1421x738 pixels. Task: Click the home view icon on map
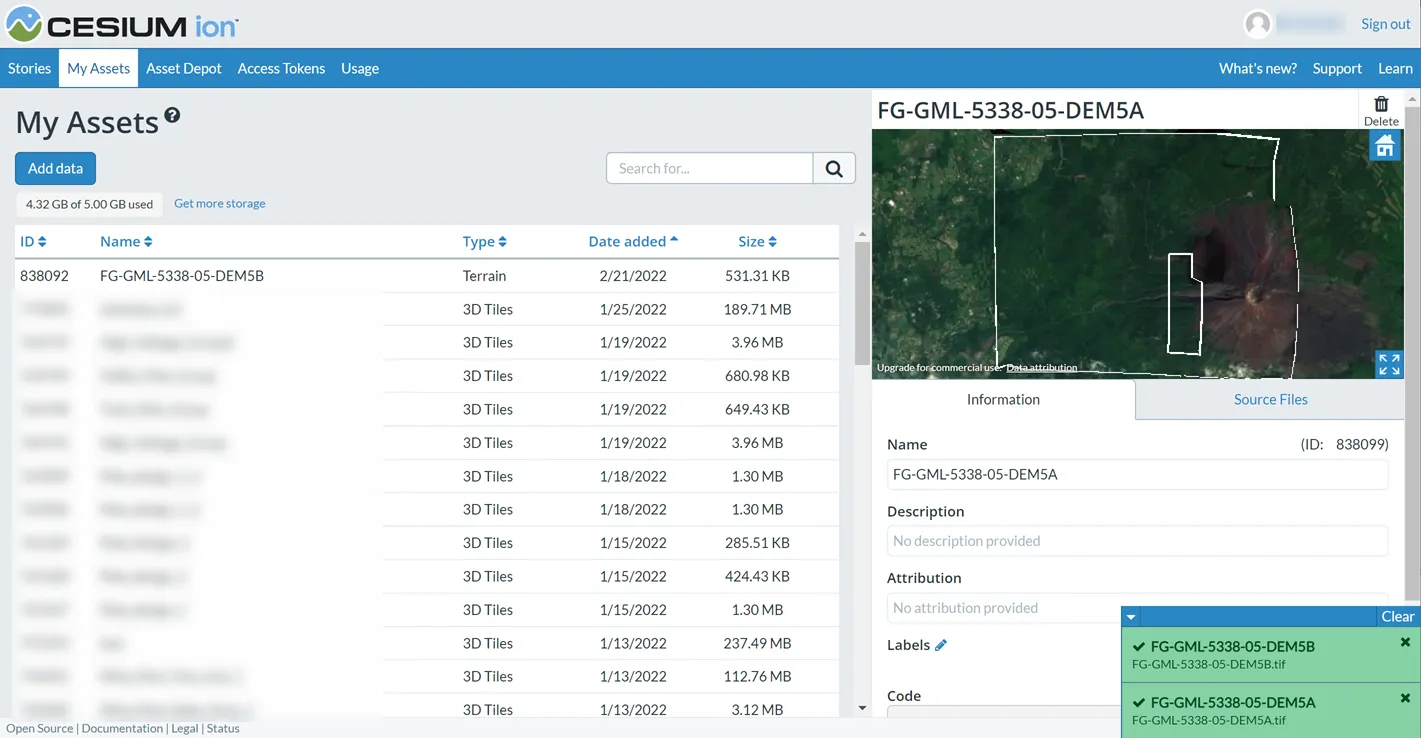click(x=1385, y=147)
